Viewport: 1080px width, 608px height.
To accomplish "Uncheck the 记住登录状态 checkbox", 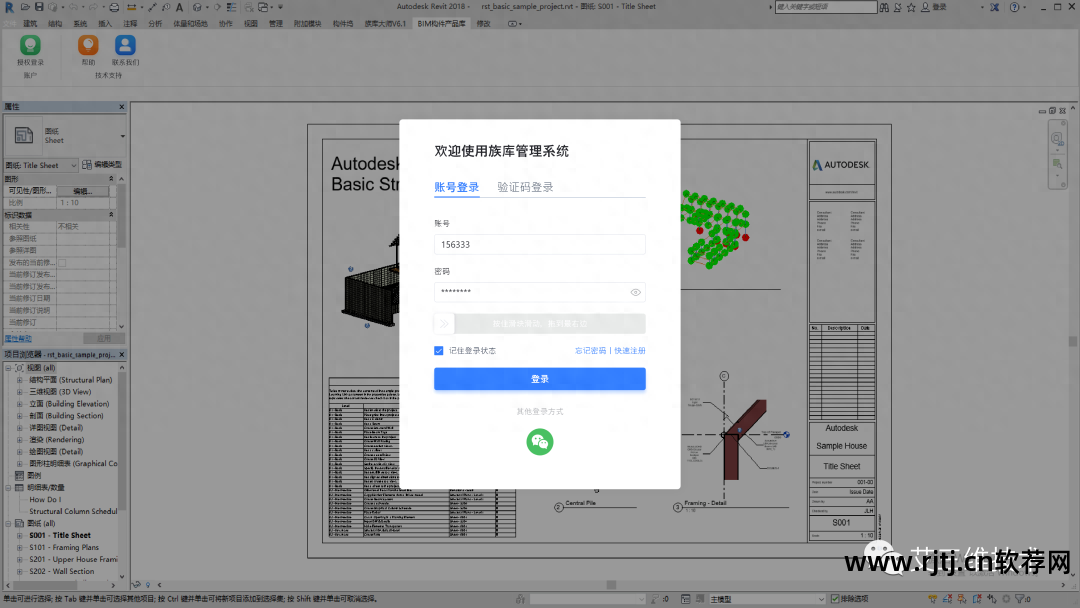I will click(x=437, y=350).
